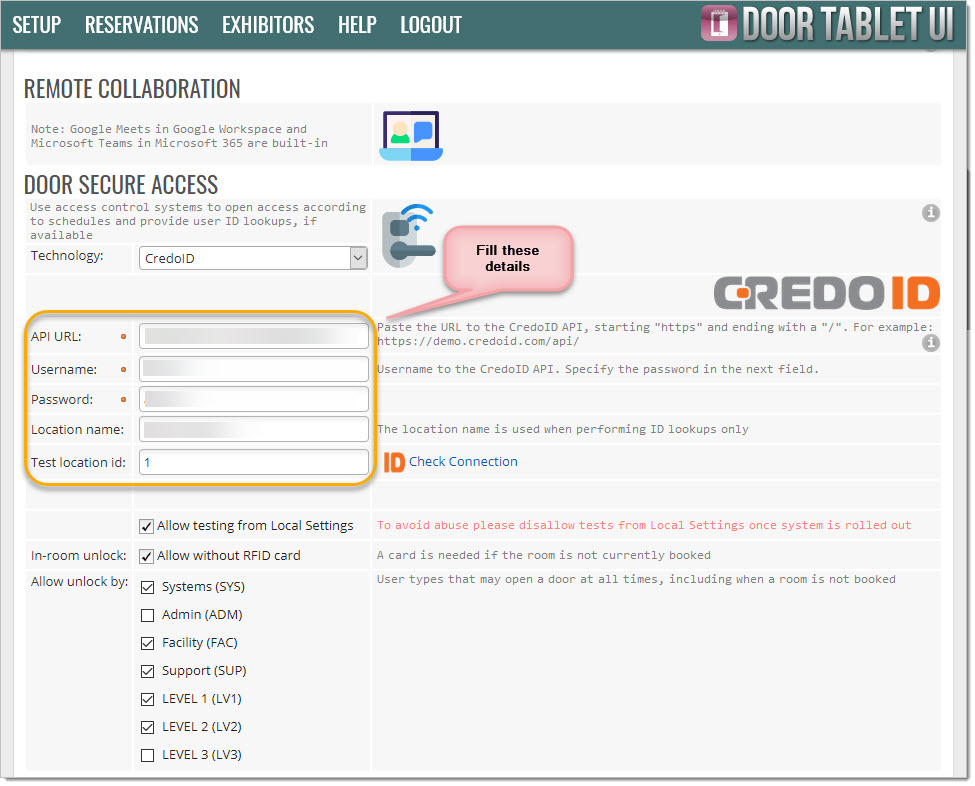The image size is (975, 786).
Task: Focus the Test location id field
Action: coord(254,463)
